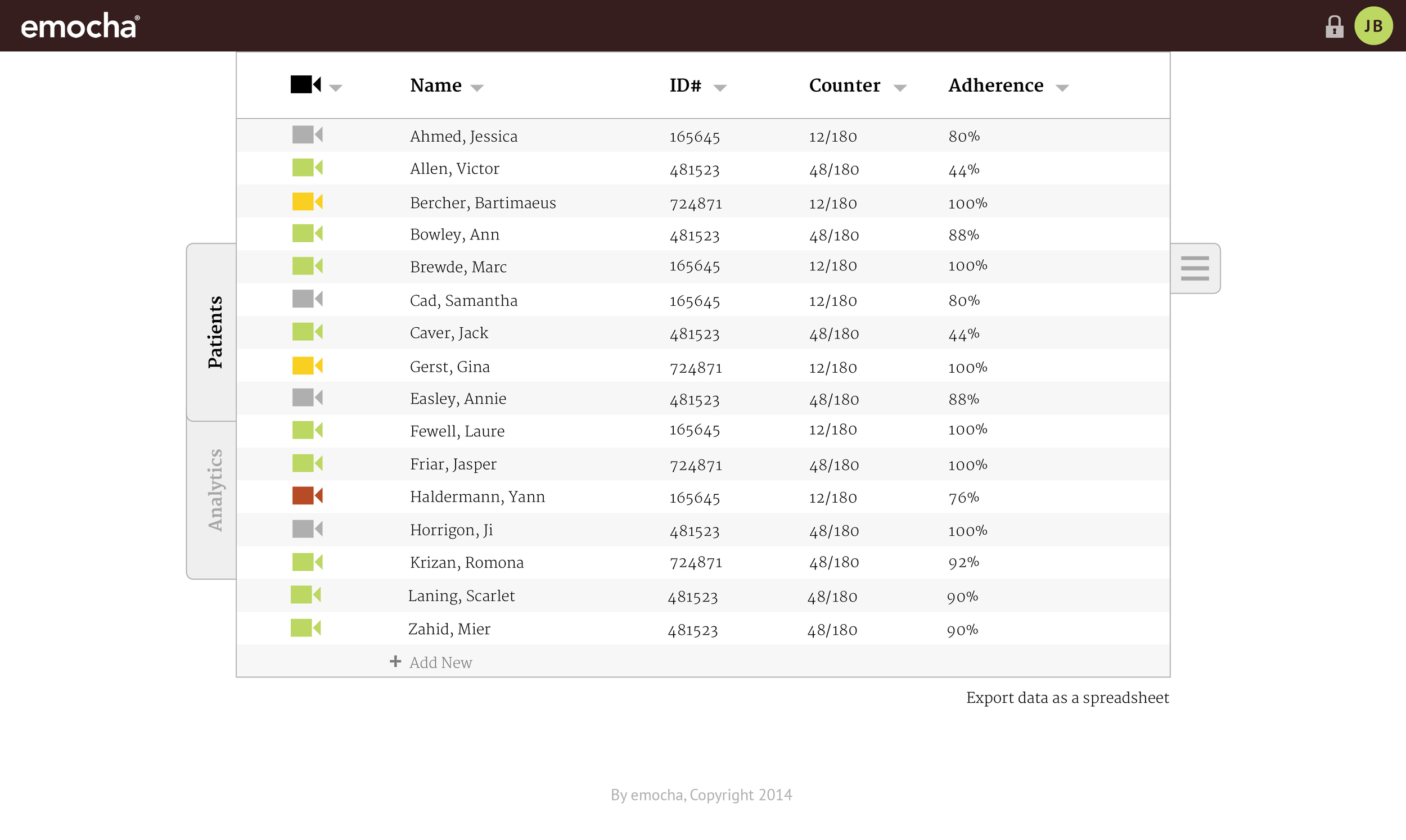
Task: Expand the Adherence column sort arrow
Action: click(x=1062, y=88)
